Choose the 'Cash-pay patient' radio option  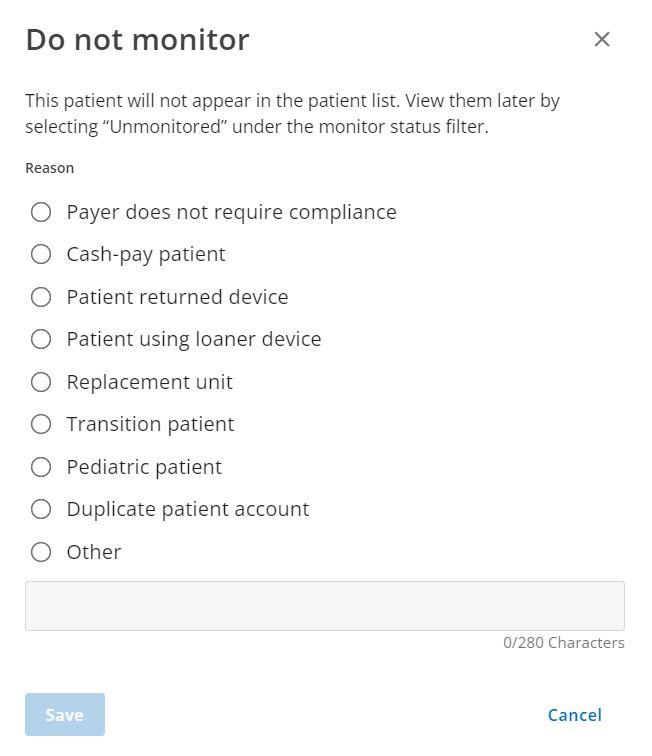tap(41, 254)
